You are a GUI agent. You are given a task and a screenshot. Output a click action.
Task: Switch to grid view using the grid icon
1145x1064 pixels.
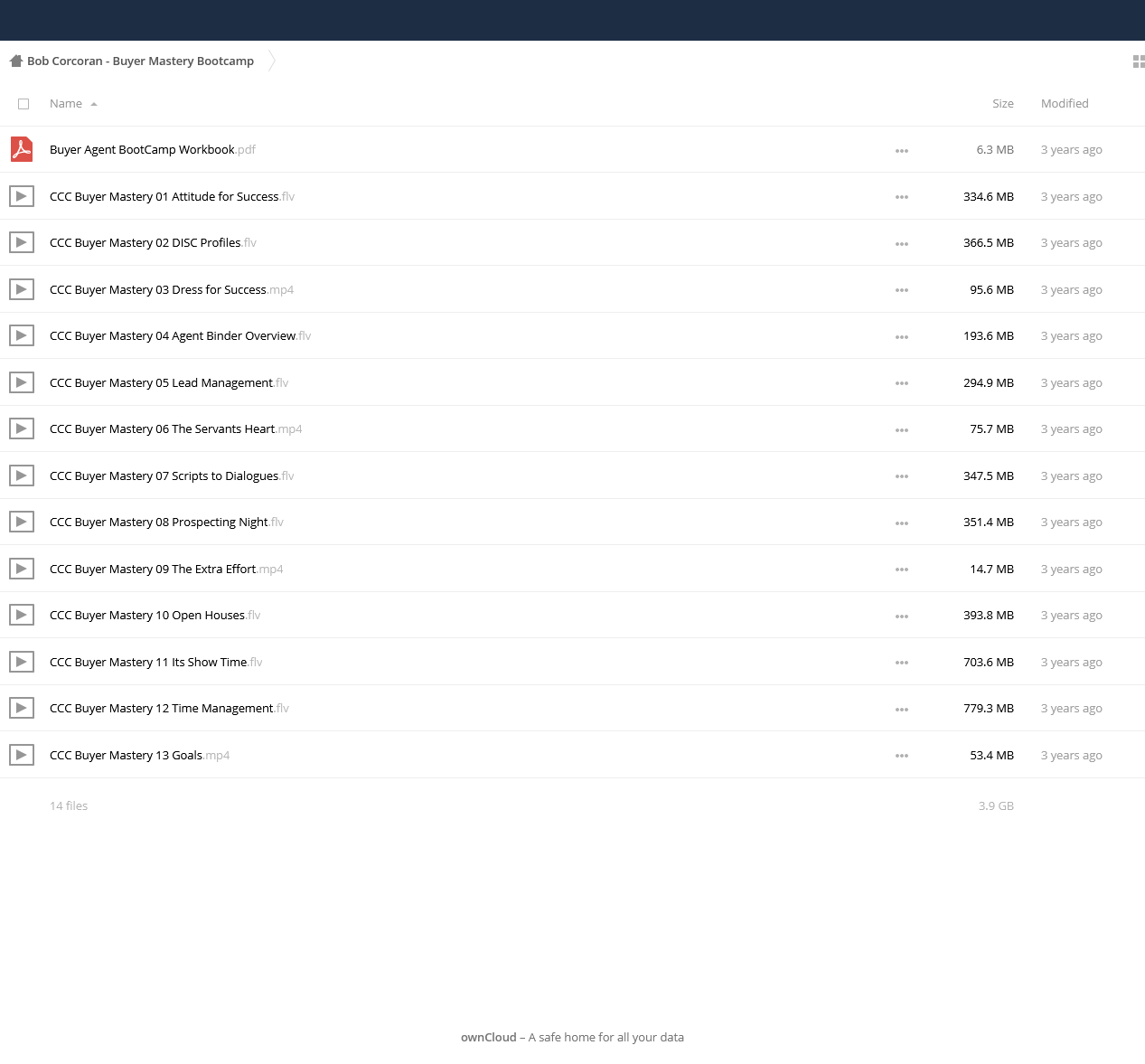coord(1139,61)
